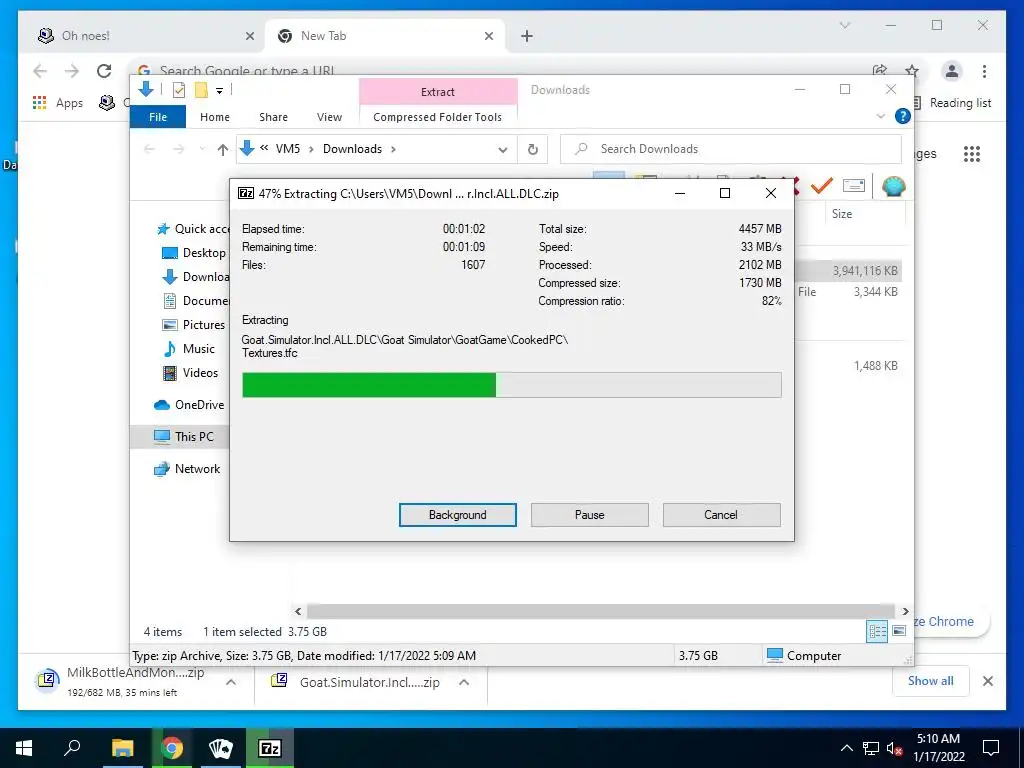Bookmark this page with star icon
Image resolution: width=1024 pixels, height=768 pixels.
[912, 71]
